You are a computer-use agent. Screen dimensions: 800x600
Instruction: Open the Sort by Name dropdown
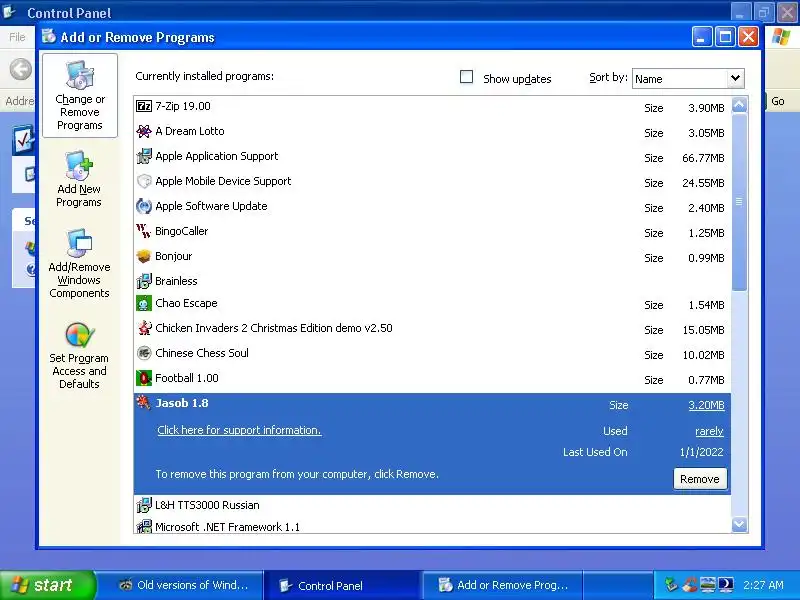point(688,79)
